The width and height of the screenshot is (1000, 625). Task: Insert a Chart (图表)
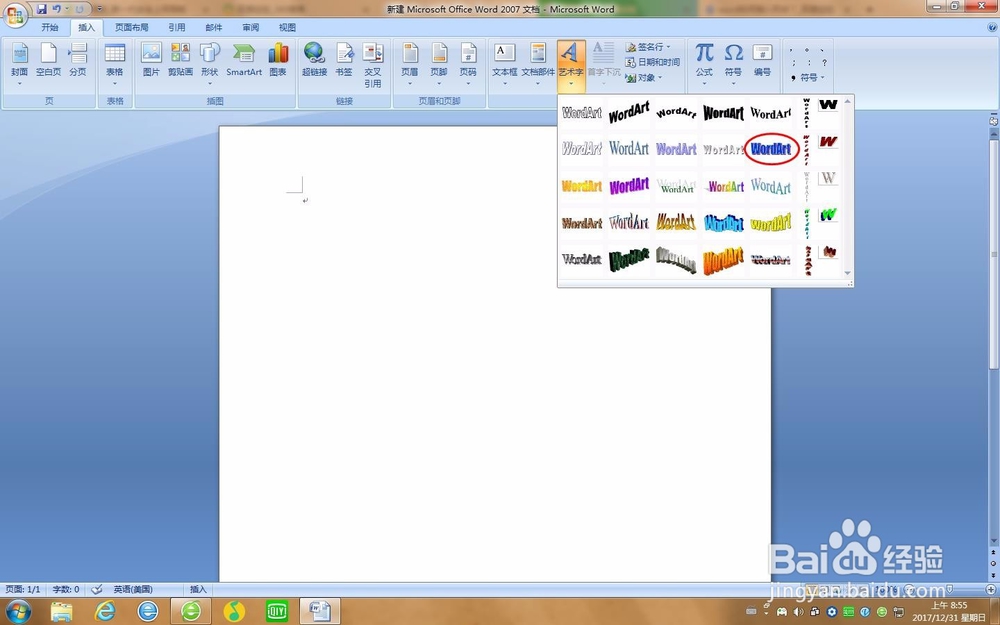pyautogui.click(x=278, y=61)
